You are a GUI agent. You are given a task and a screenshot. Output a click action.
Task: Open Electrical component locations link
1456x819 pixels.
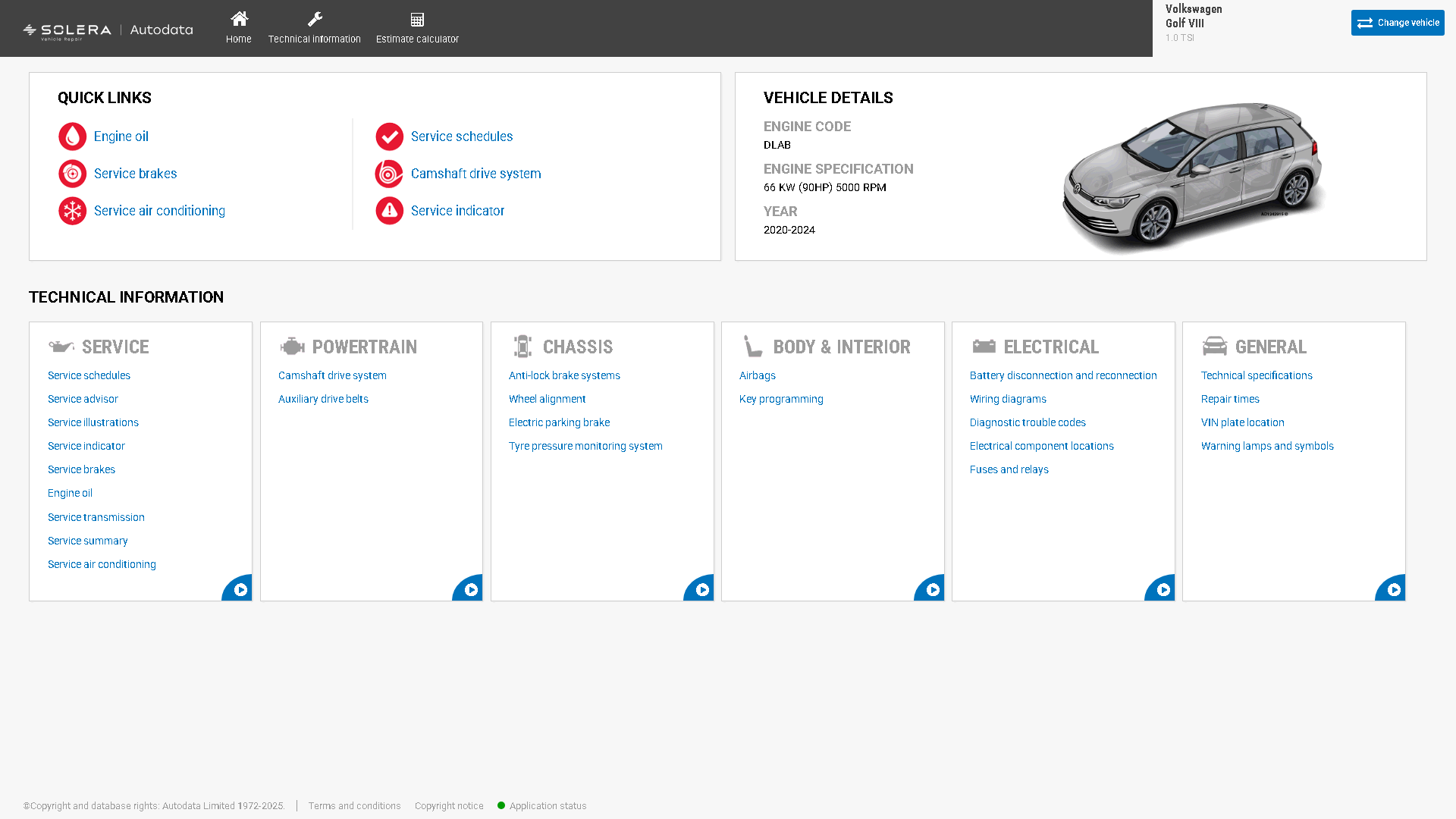coord(1042,446)
